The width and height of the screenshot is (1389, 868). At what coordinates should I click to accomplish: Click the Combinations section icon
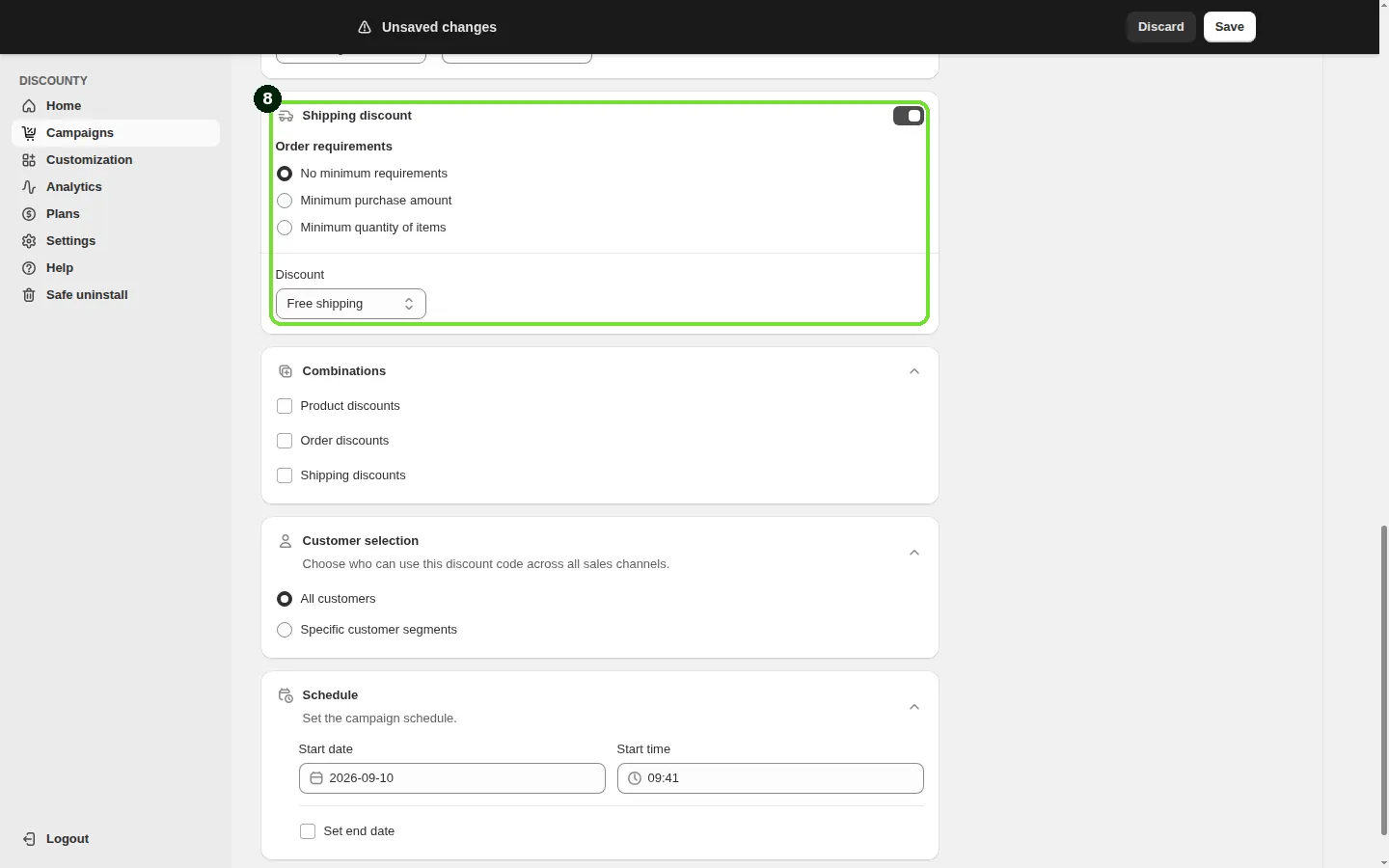(286, 371)
